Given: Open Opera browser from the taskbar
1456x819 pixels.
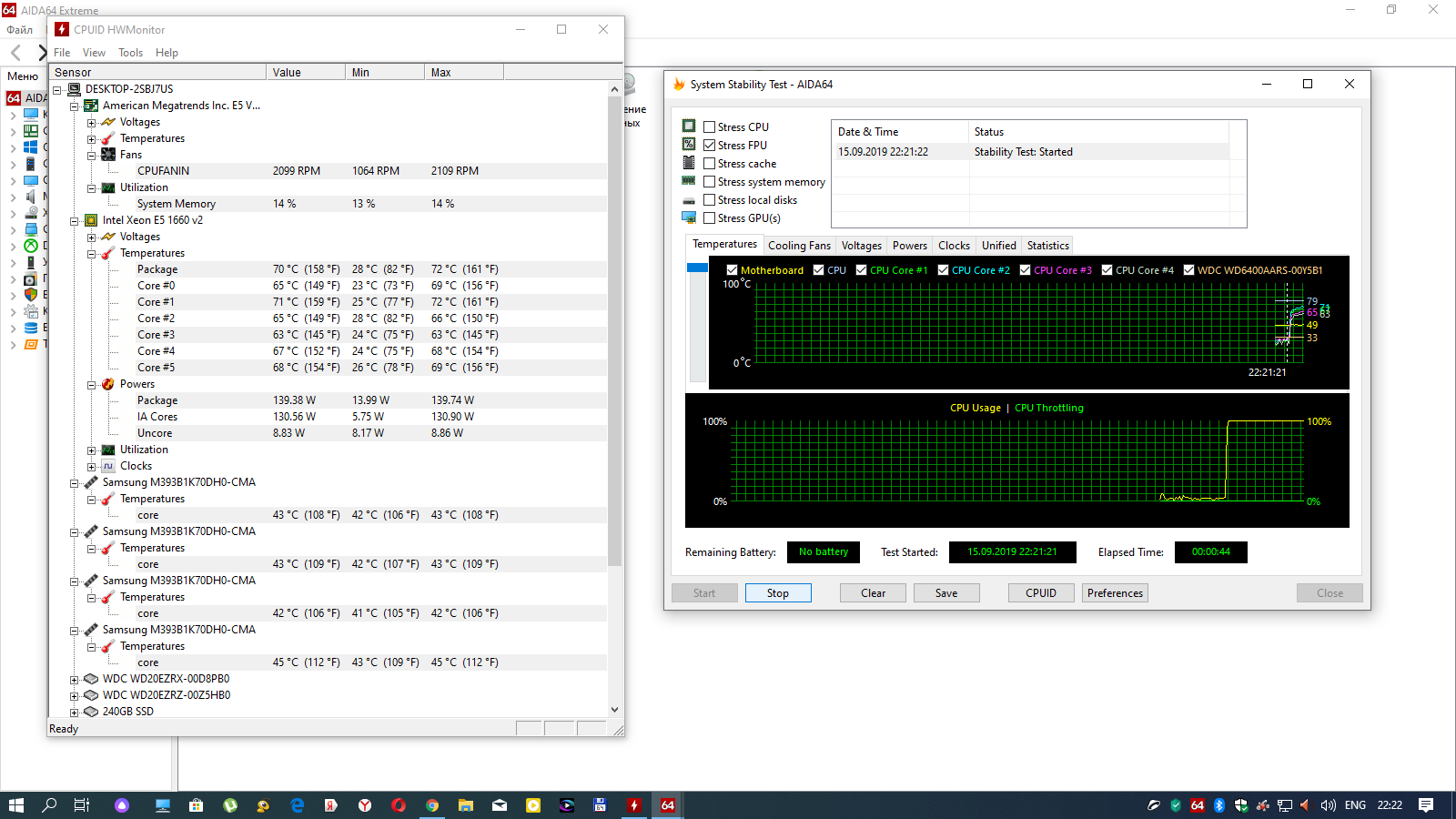Looking at the screenshot, I should [x=399, y=805].
